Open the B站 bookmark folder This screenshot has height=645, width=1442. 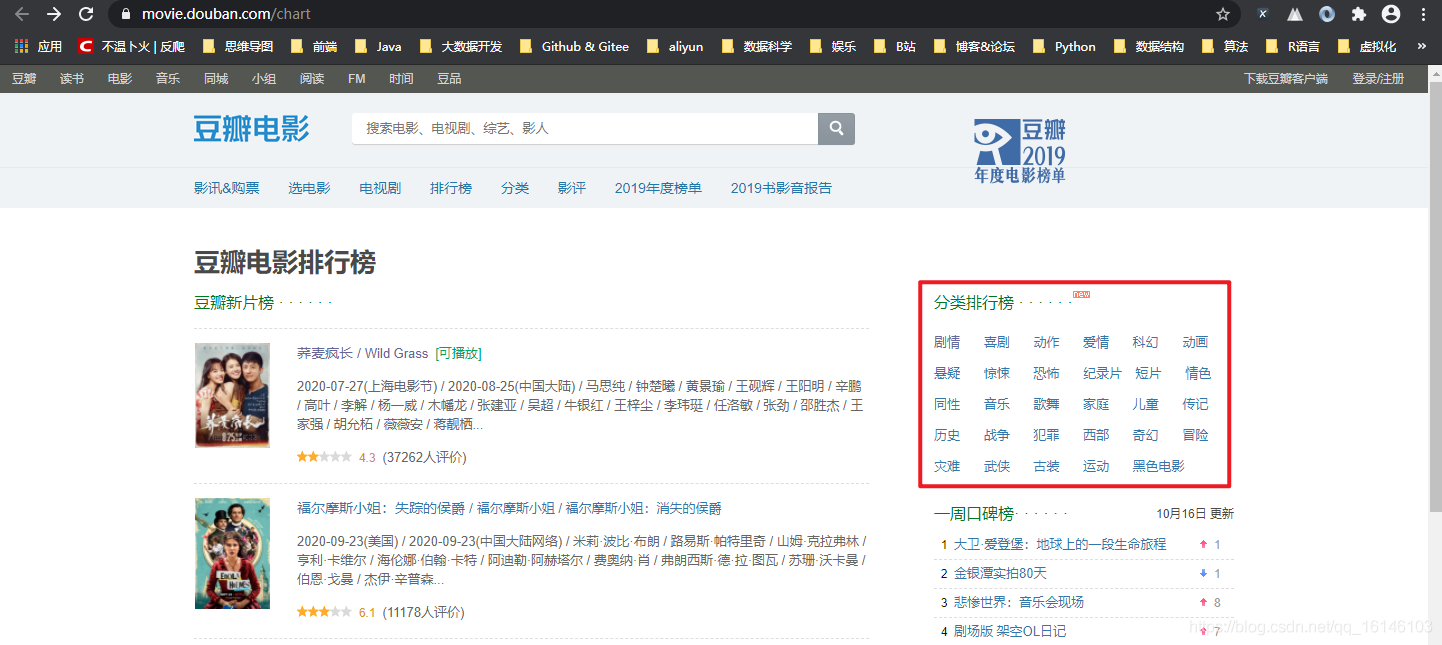click(894, 46)
